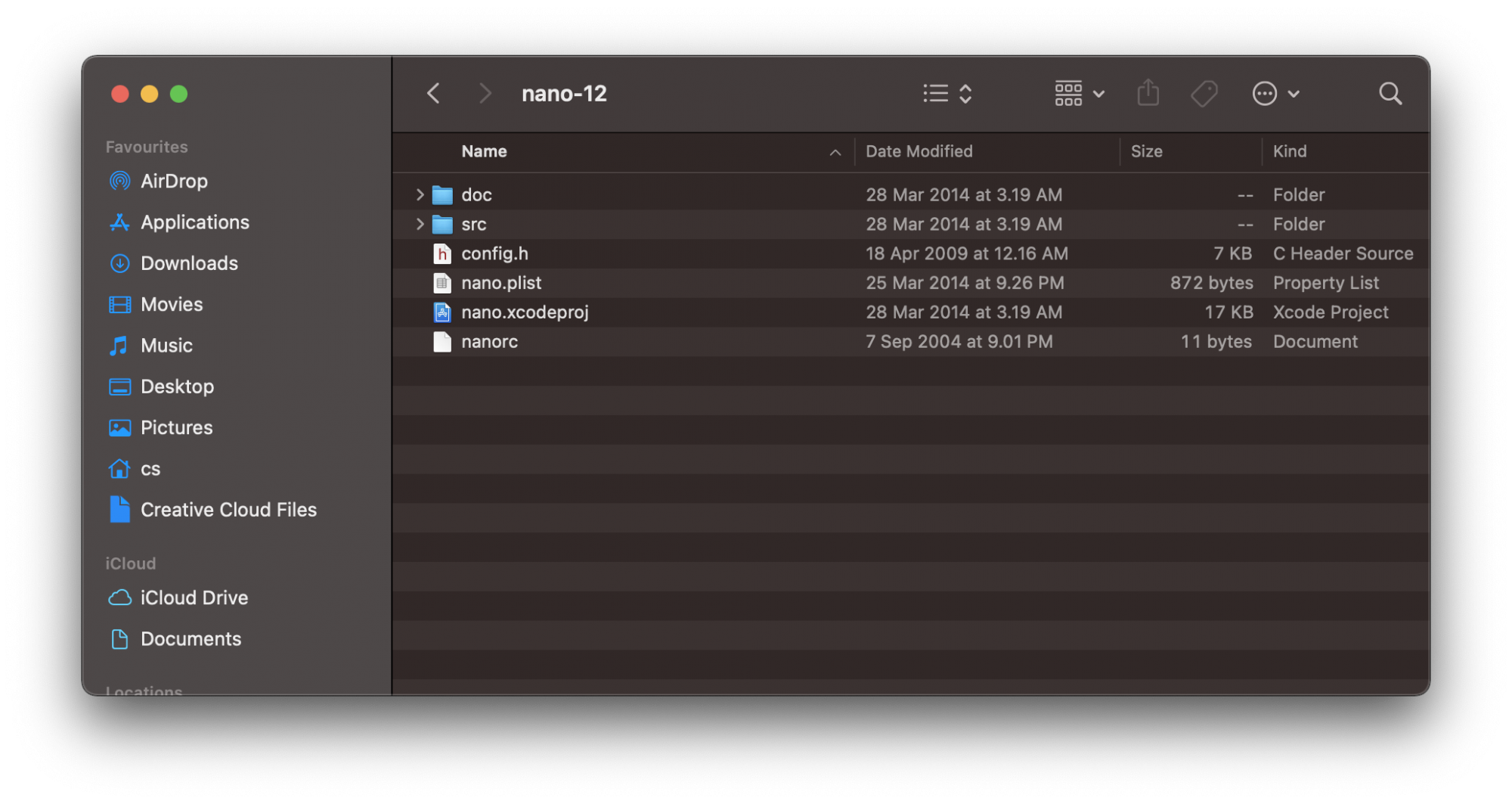The width and height of the screenshot is (1512, 804).
Task: Click the Pictures sidebar icon
Action: [119, 428]
